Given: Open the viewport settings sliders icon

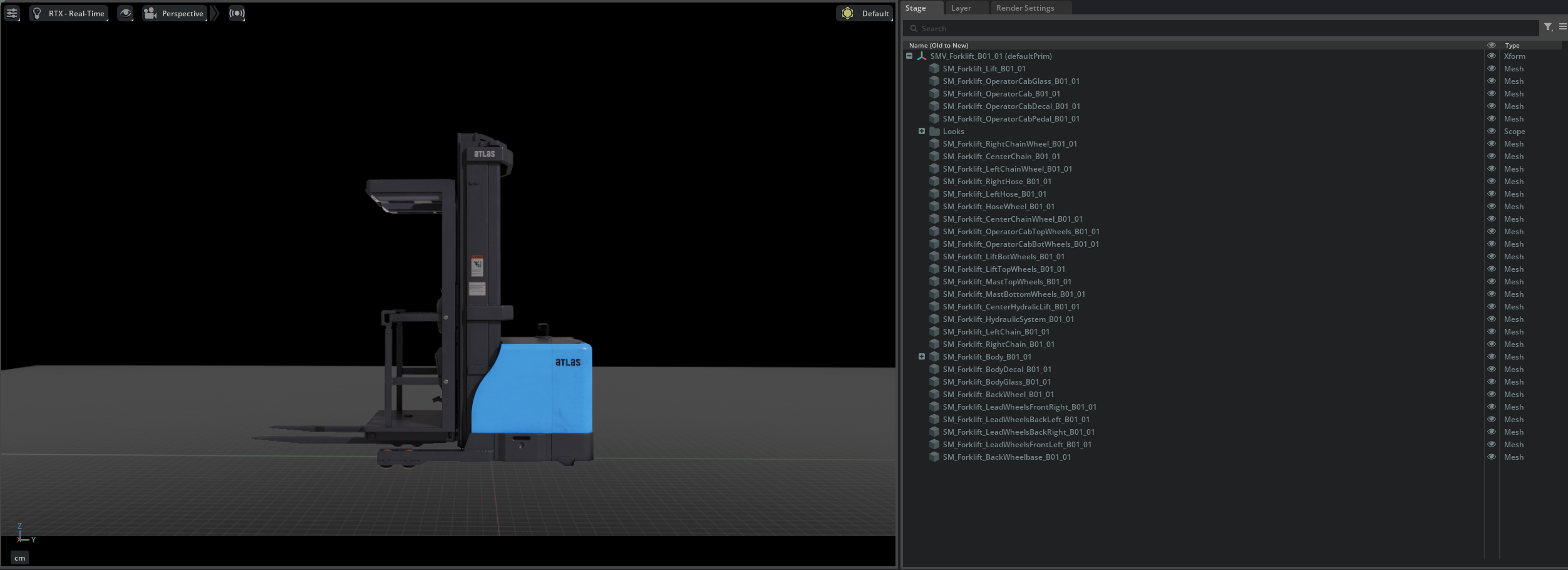Looking at the screenshot, I should [12, 13].
